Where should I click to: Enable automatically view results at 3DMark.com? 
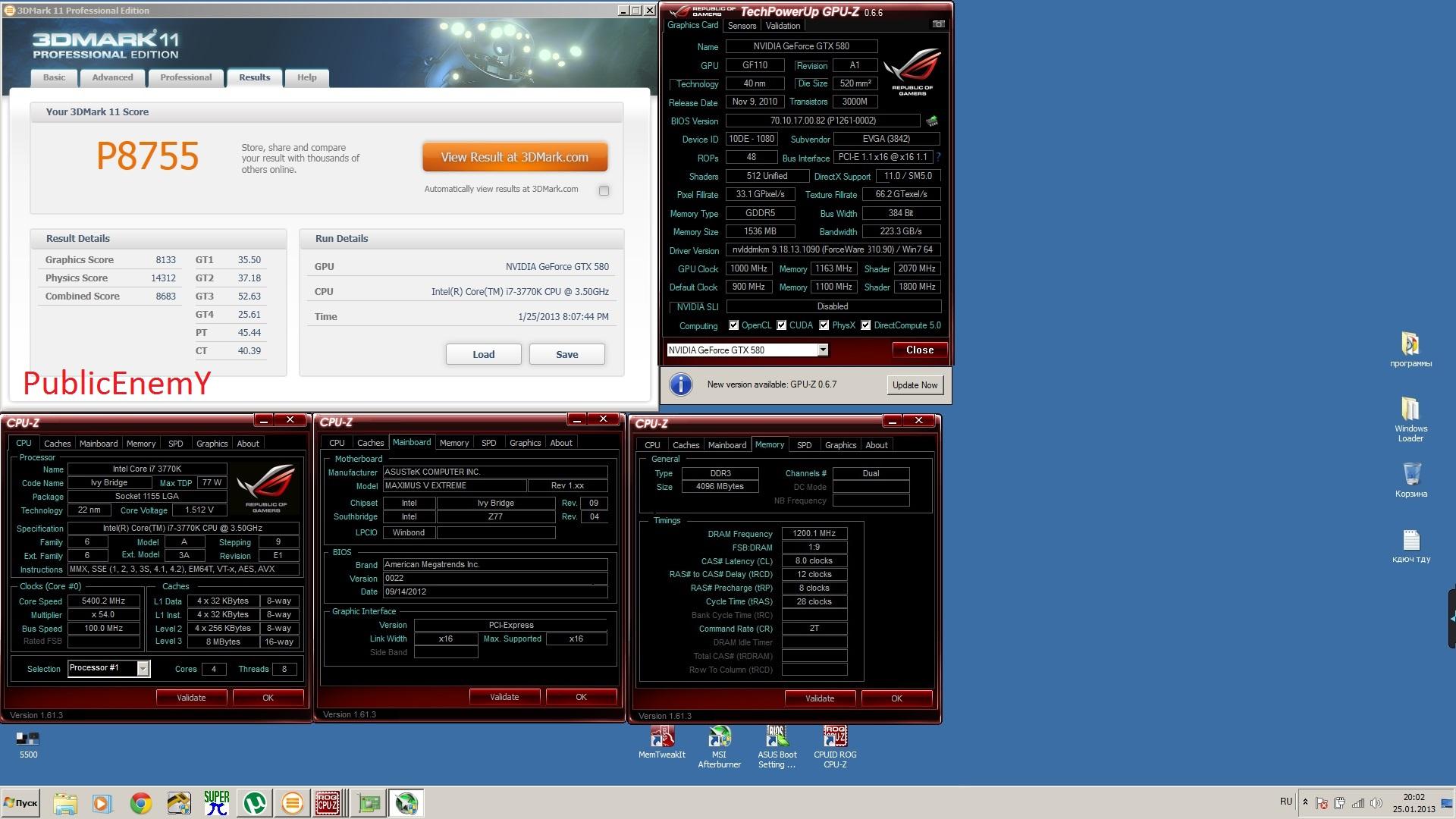coord(604,190)
